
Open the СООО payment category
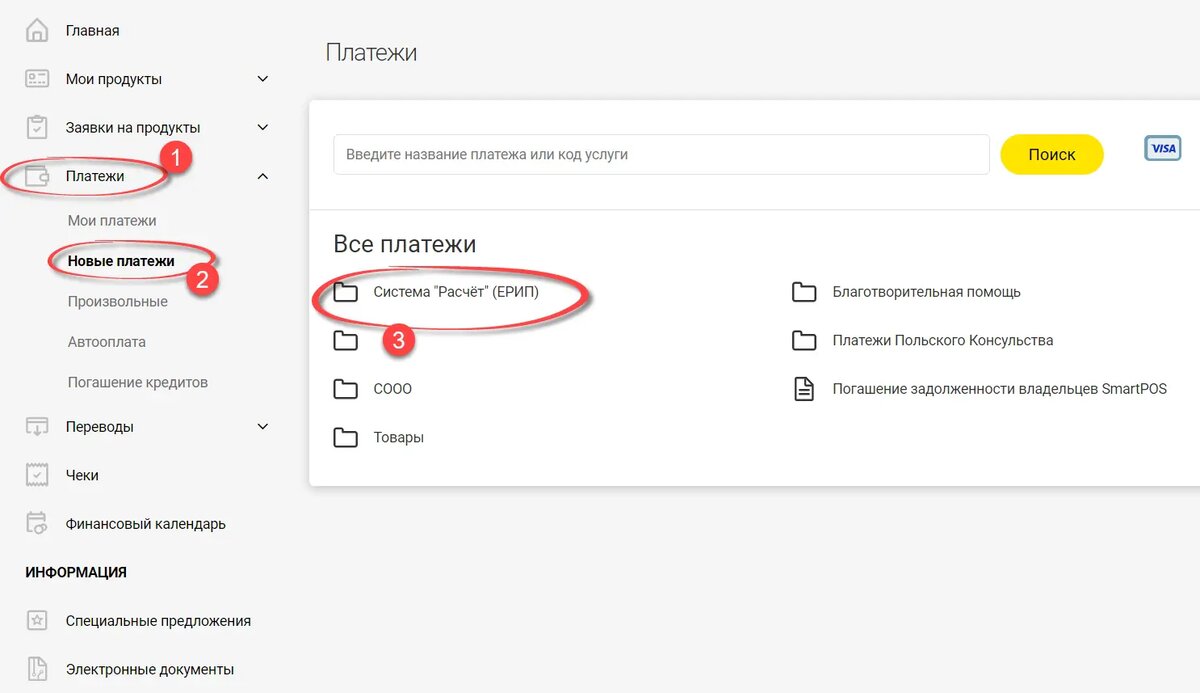(393, 389)
